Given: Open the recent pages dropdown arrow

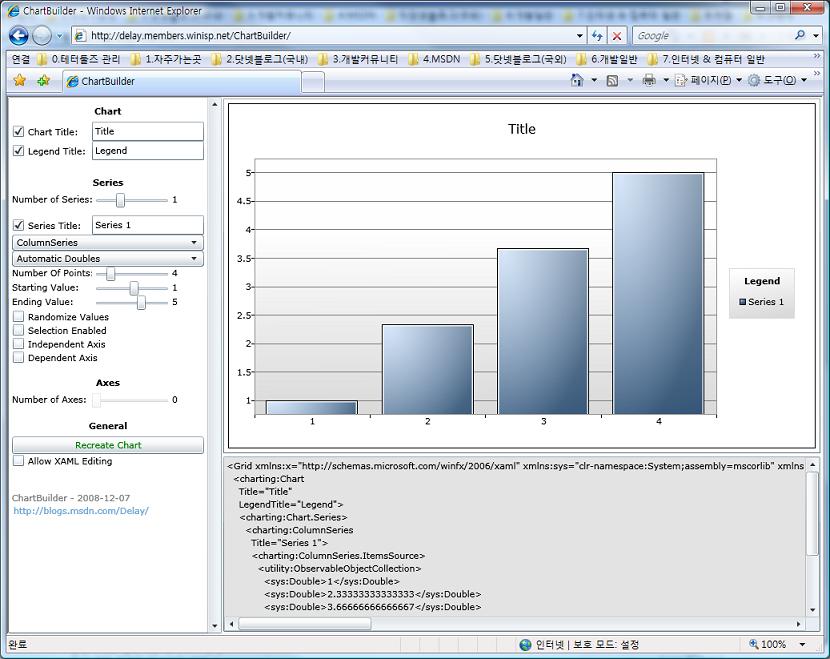Looking at the screenshot, I should point(59,36).
